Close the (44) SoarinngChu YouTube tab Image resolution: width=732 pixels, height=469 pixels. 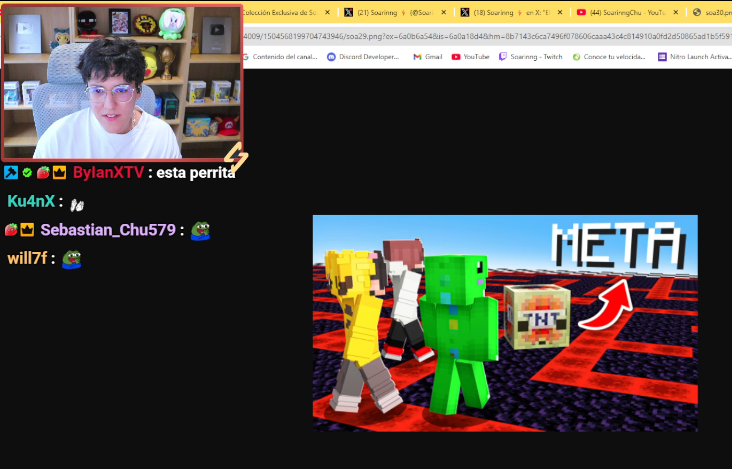(x=676, y=13)
